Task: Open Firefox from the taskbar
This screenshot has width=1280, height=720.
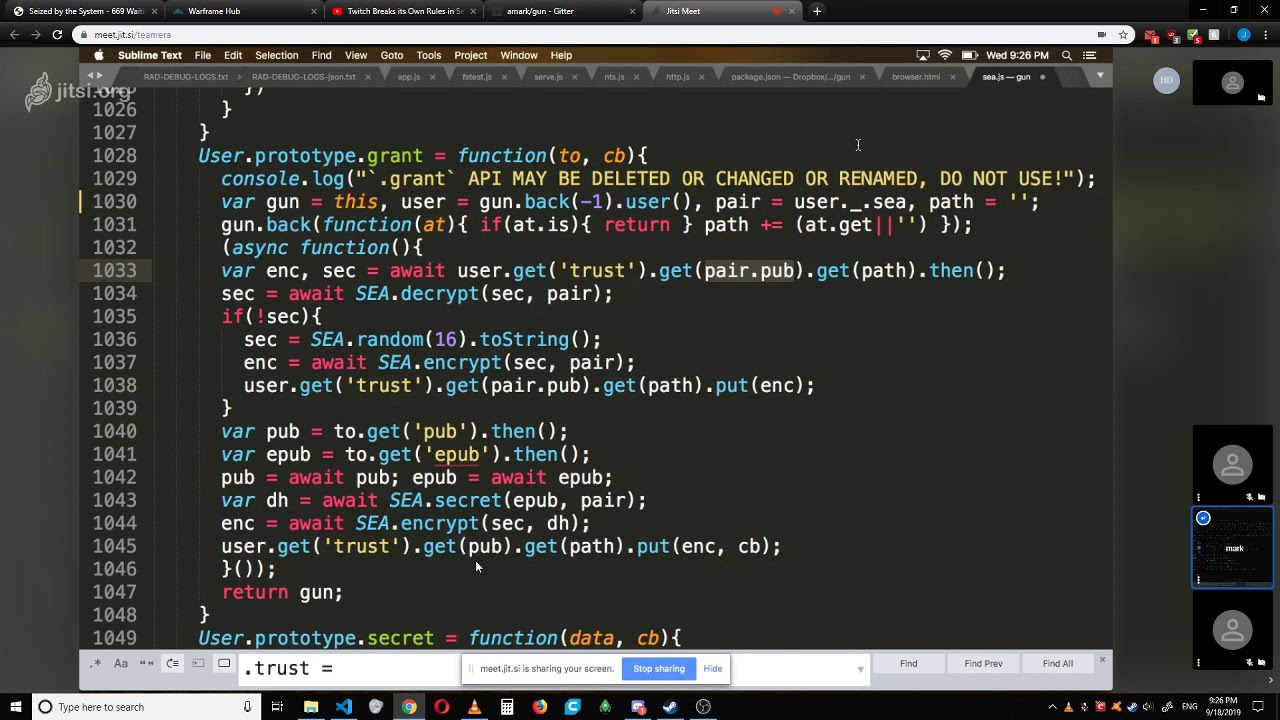Action: click(540, 707)
